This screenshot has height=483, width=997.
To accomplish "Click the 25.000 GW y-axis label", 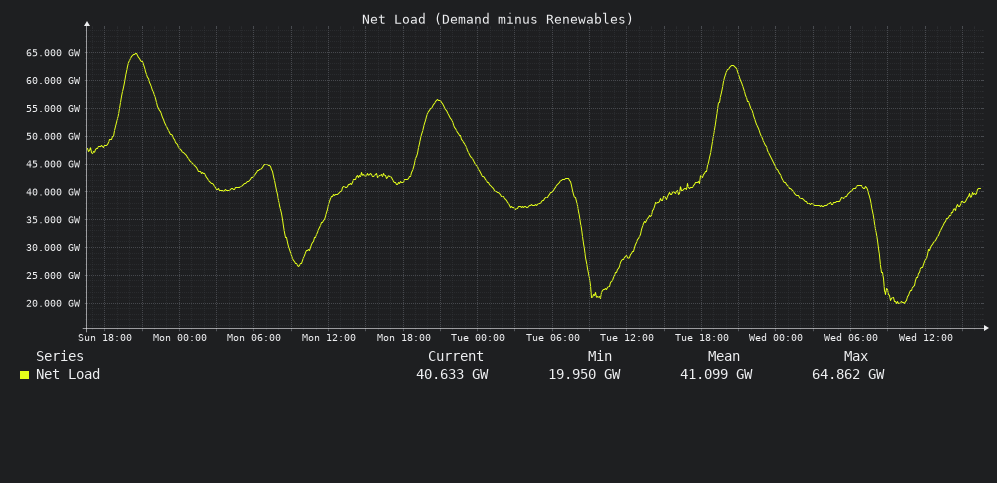I will [53, 276].
